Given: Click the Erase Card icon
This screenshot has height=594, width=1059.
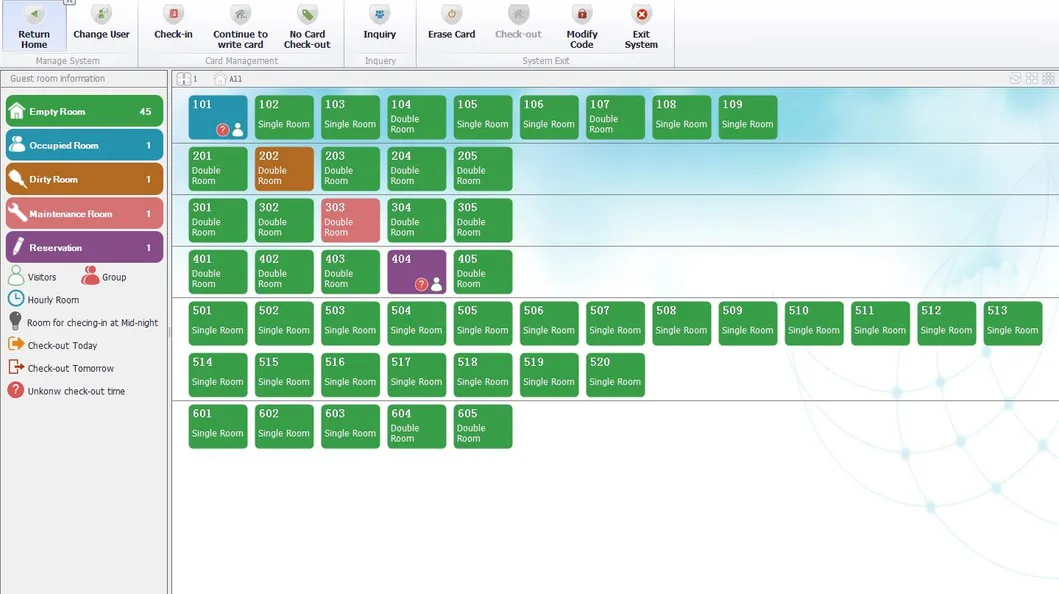Looking at the screenshot, I should click(450, 26).
